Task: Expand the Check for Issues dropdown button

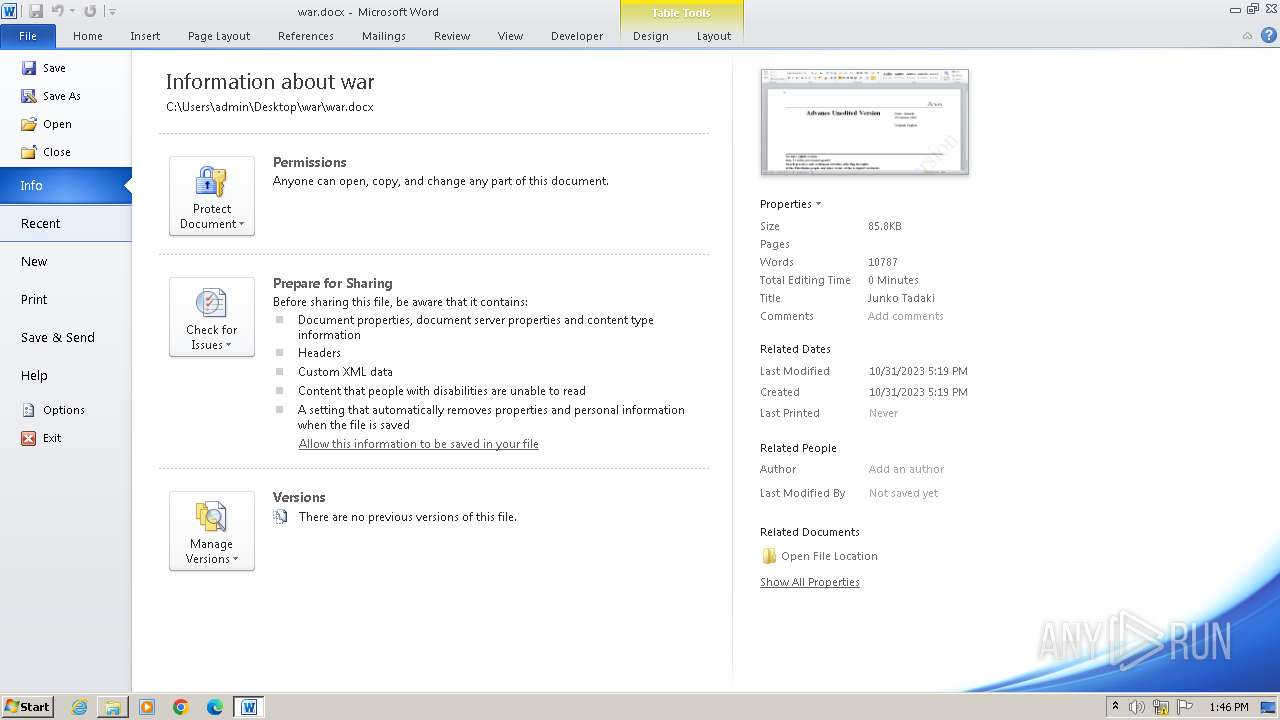Action: [212, 317]
